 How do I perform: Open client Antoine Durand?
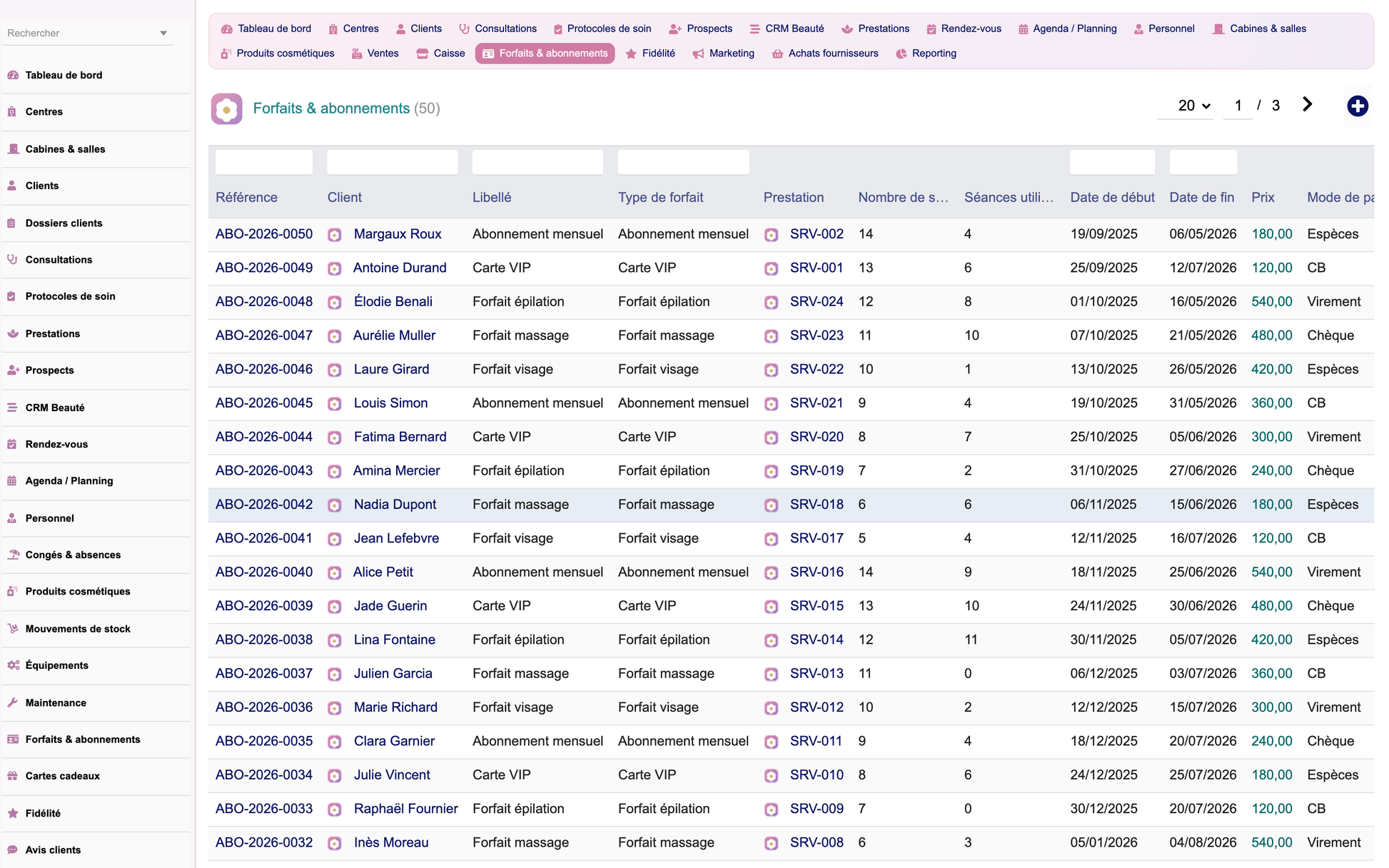coord(400,268)
